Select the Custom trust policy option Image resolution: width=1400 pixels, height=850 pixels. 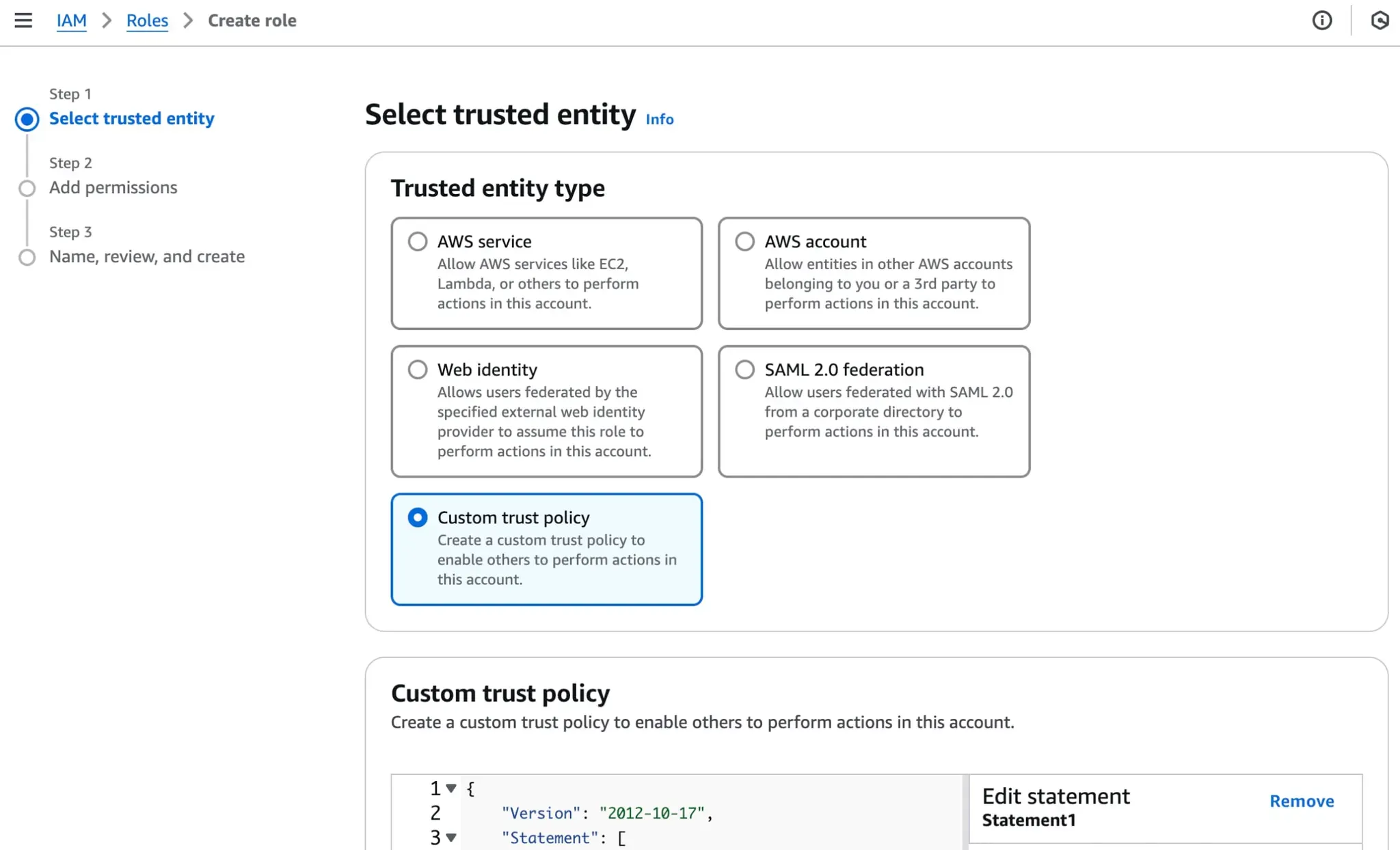(418, 517)
